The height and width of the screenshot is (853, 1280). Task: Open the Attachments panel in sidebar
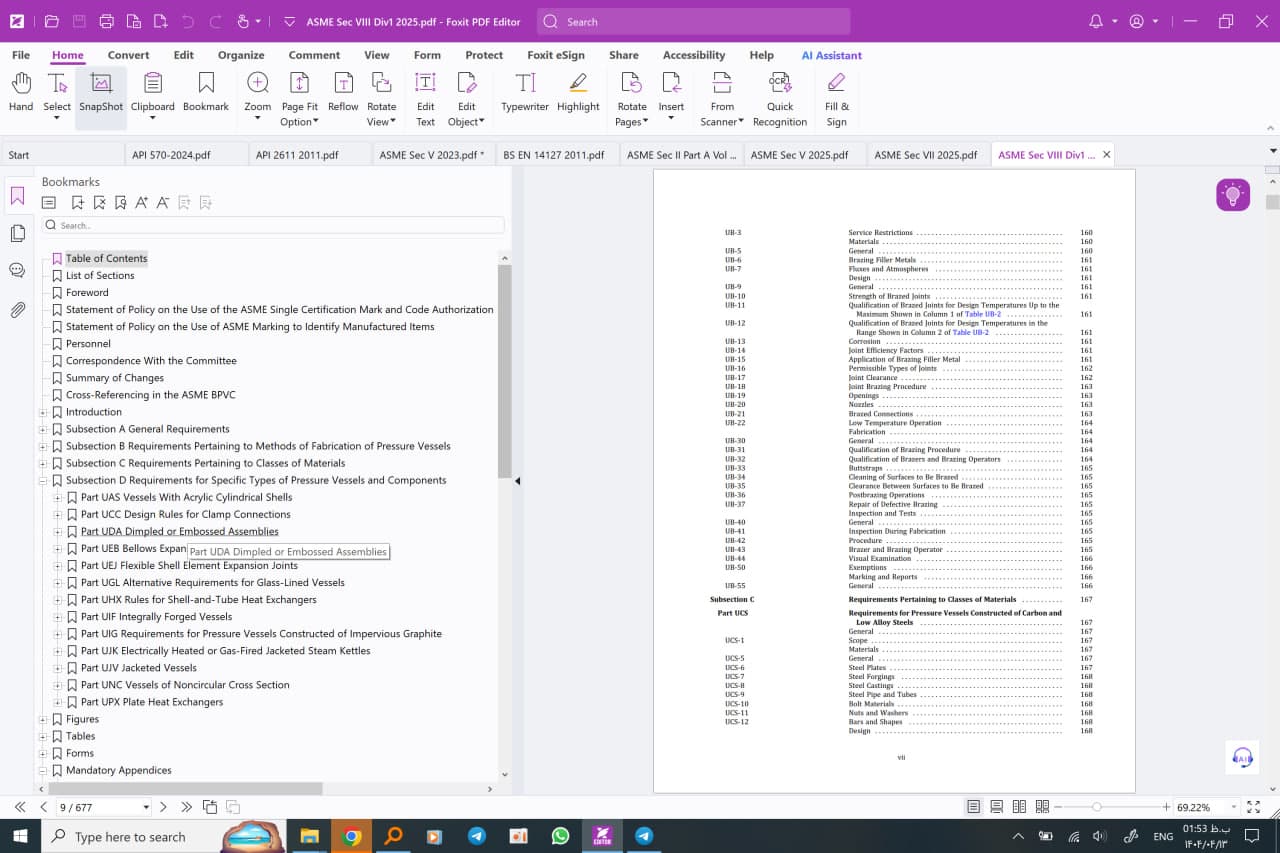coord(17,310)
